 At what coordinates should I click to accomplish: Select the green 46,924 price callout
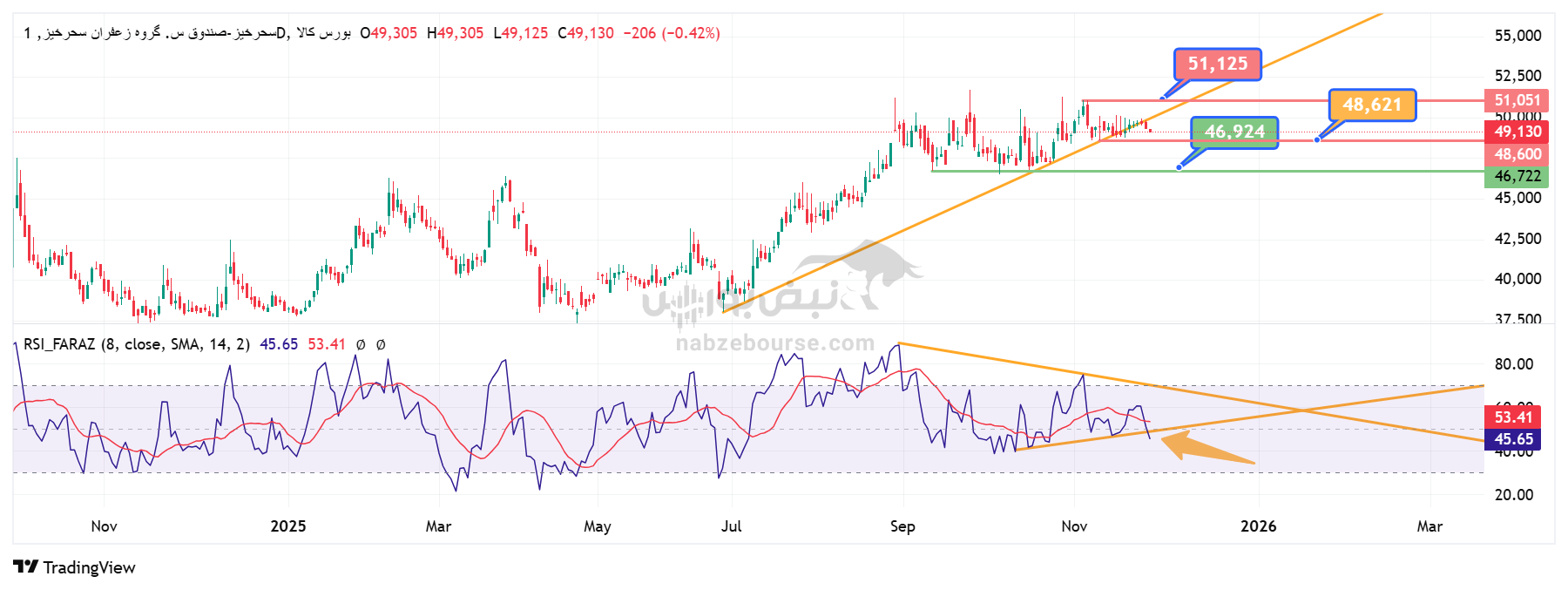click(x=1234, y=132)
